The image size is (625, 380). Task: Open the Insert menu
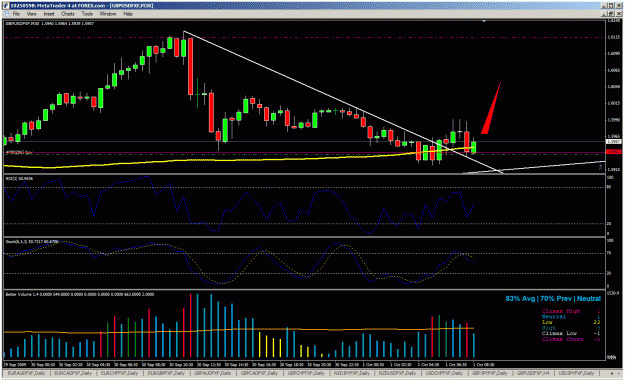pyautogui.click(x=49, y=14)
